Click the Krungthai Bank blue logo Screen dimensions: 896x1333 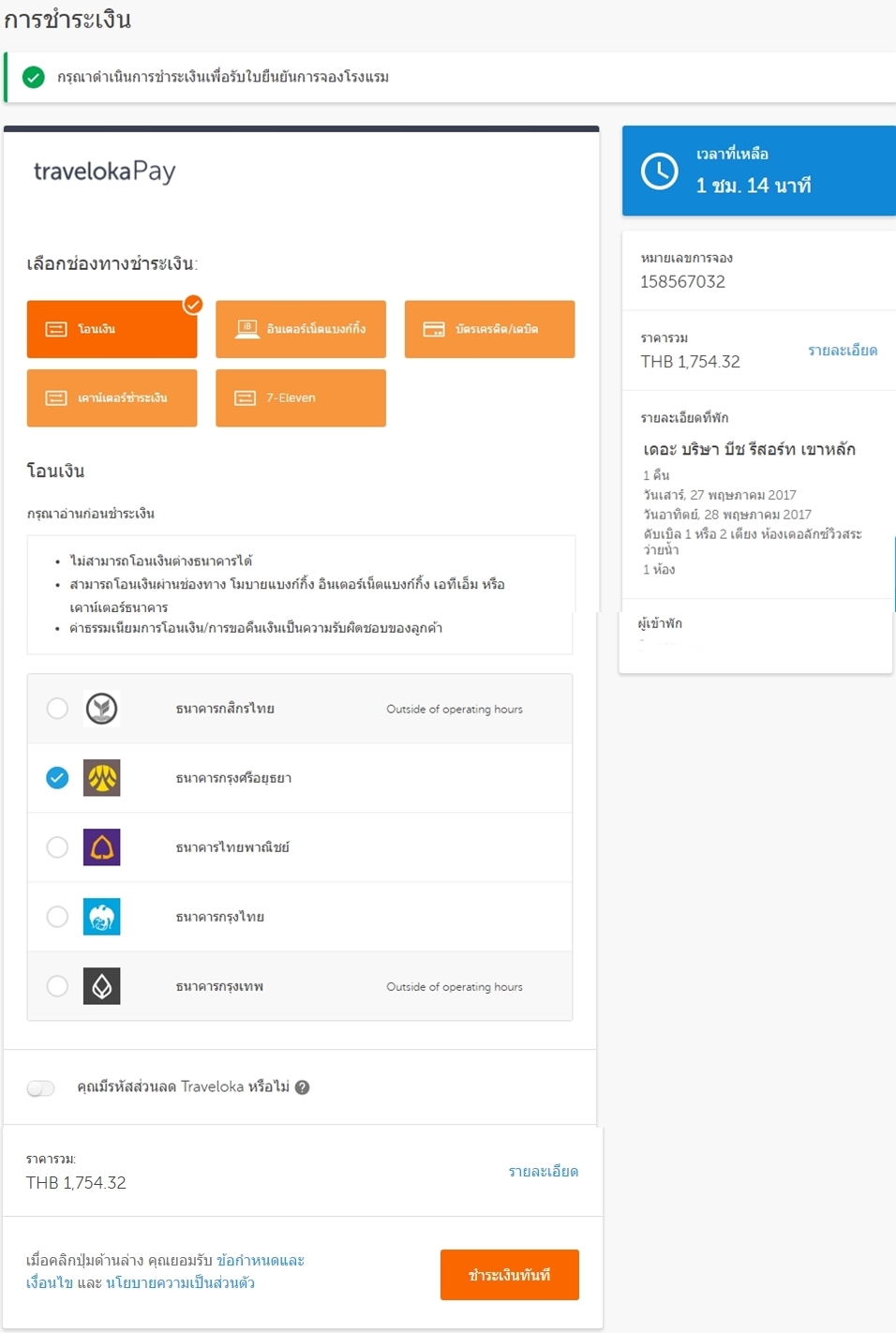click(101, 917)
